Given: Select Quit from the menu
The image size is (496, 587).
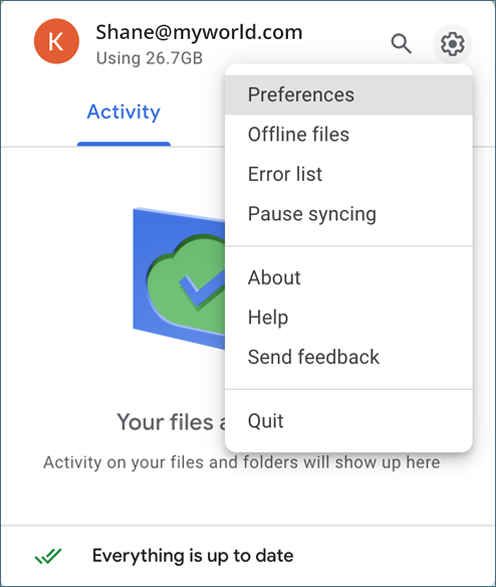Looking at the screenshot, I should point(349,421).
